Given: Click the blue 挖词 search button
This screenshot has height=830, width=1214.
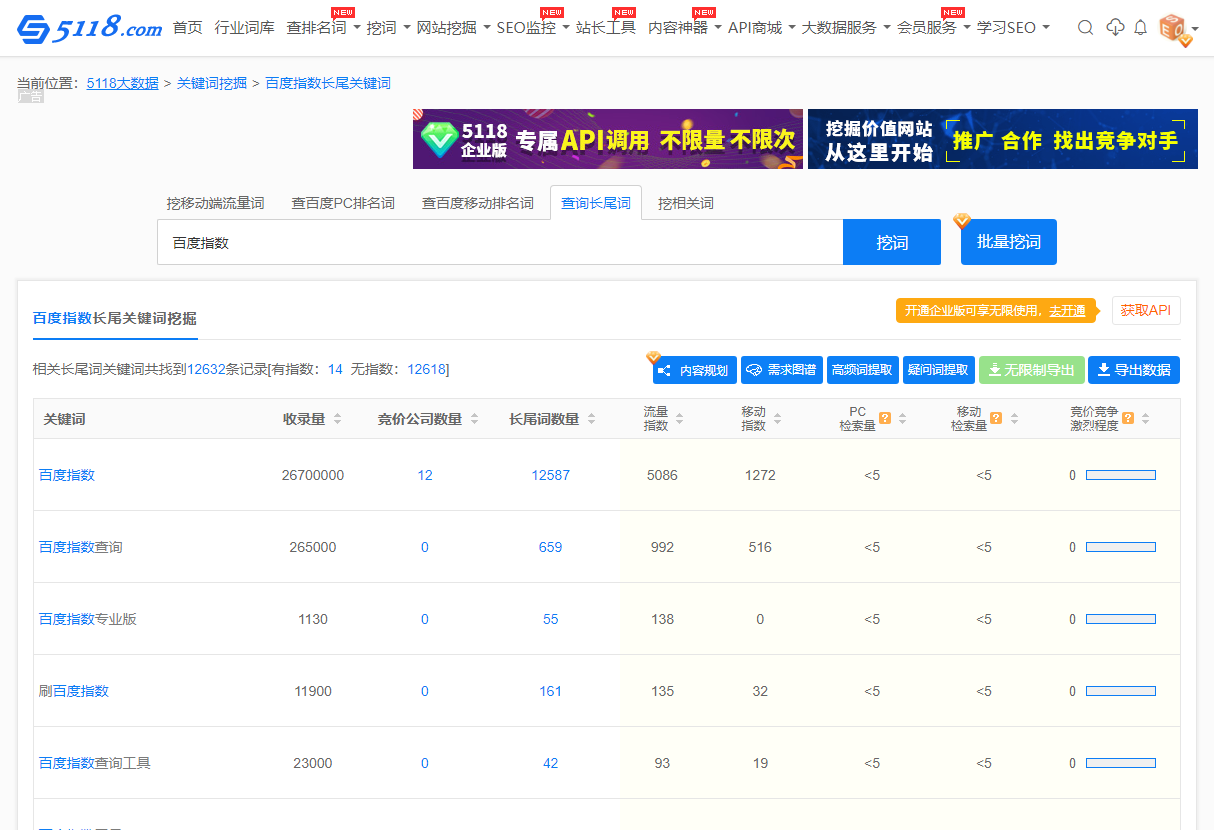Looking at the screenshot, I should pos(892,242).
